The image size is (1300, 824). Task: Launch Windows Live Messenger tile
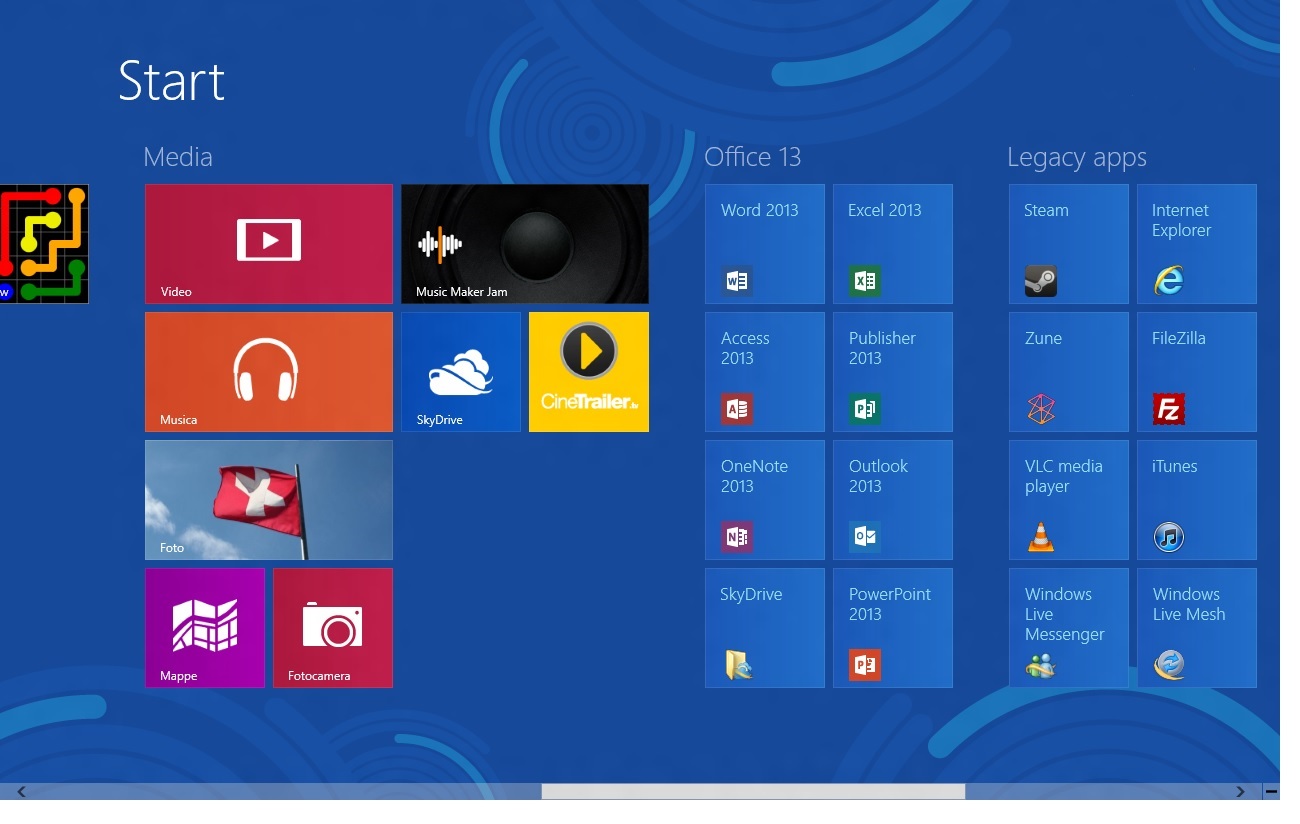pos(1069,628)
